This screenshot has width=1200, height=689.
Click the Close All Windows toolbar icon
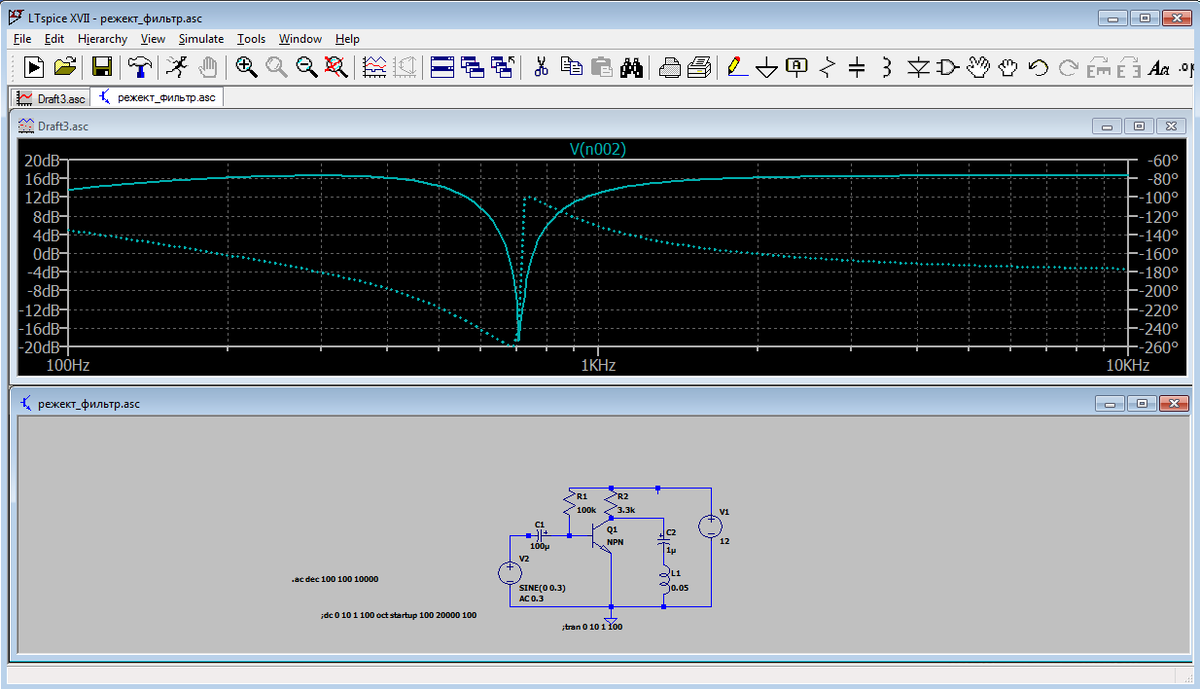[504, 67]
